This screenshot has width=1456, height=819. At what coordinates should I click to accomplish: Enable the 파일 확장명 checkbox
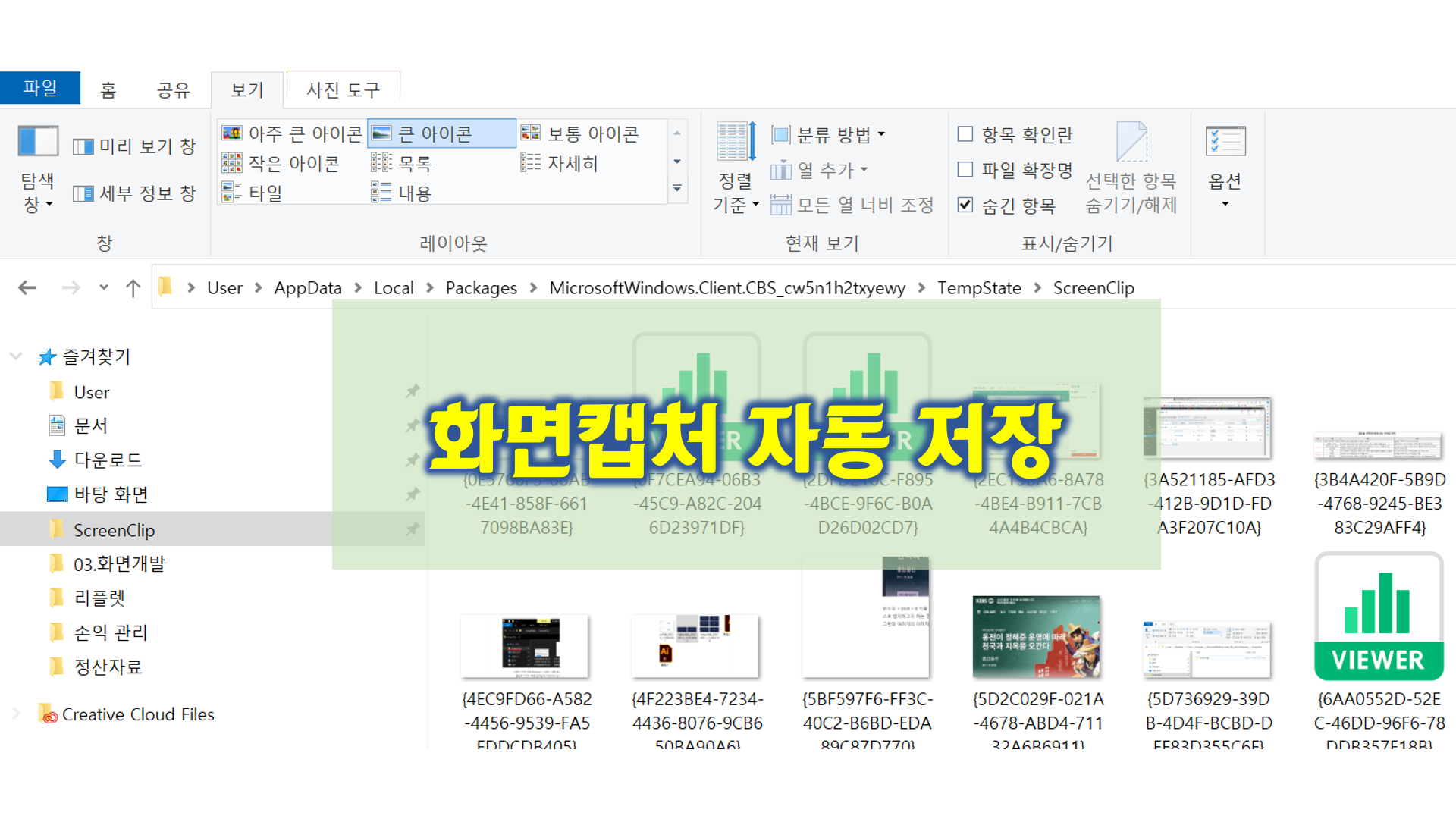[965, 169]
